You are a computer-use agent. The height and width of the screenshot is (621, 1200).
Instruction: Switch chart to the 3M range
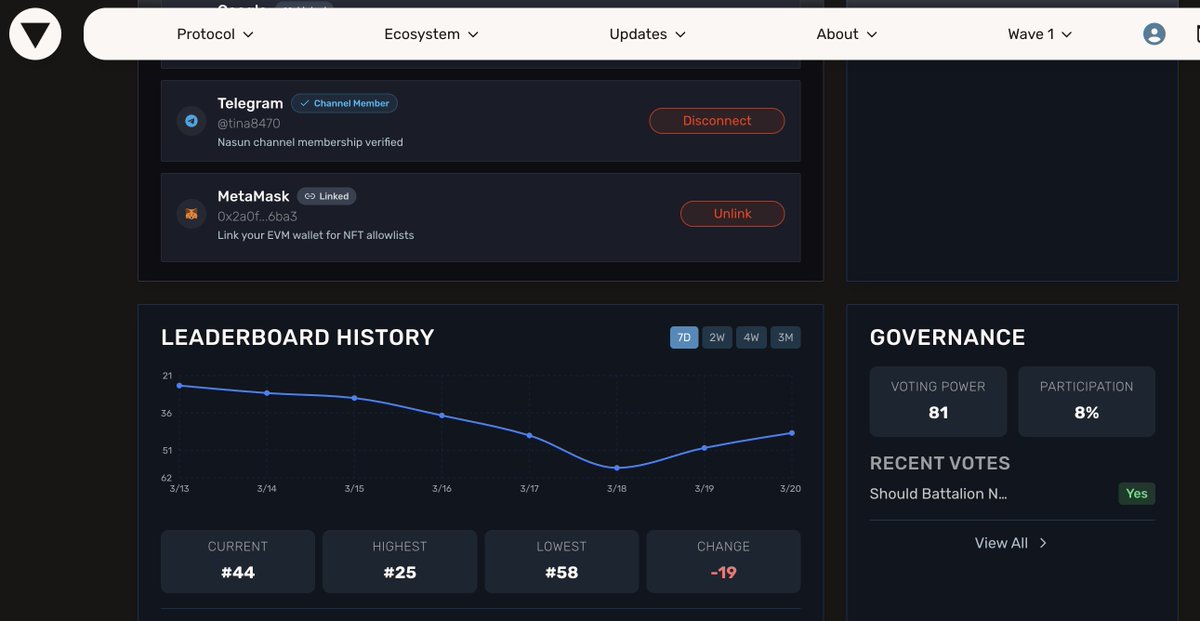[785, 338]
